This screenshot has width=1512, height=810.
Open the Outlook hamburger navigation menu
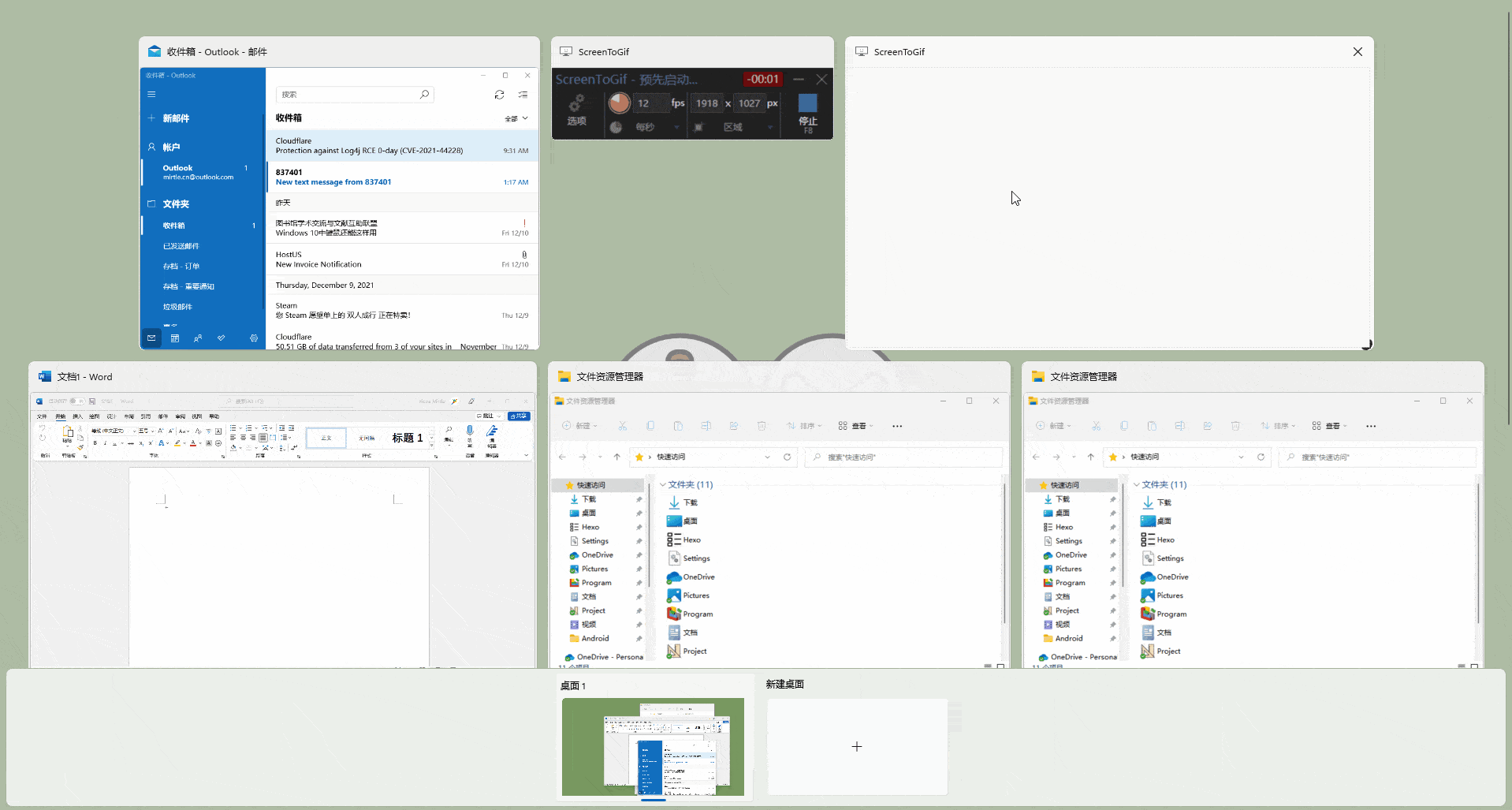(x=151, y=94)
